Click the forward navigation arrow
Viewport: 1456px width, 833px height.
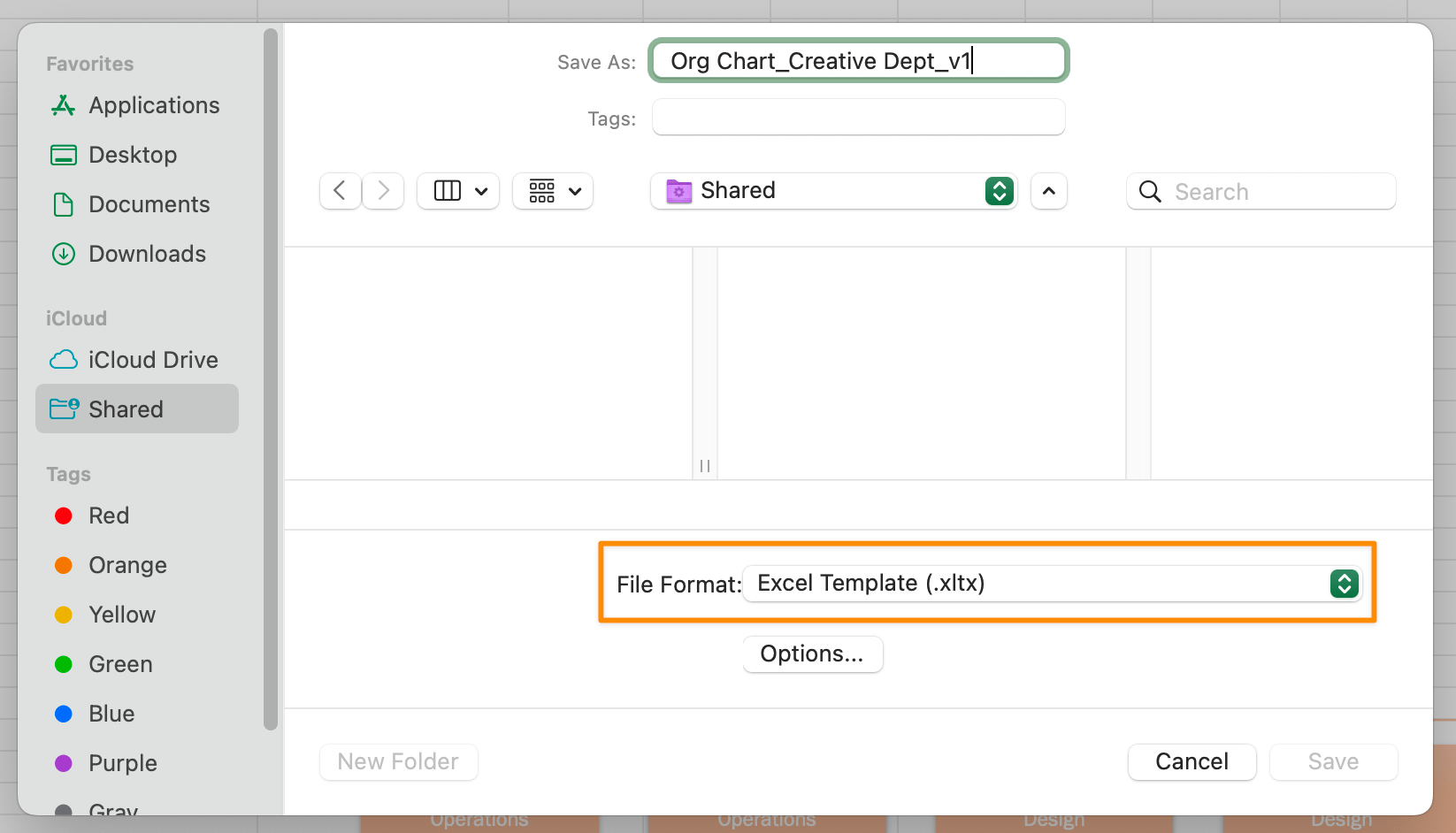(383, 191)
